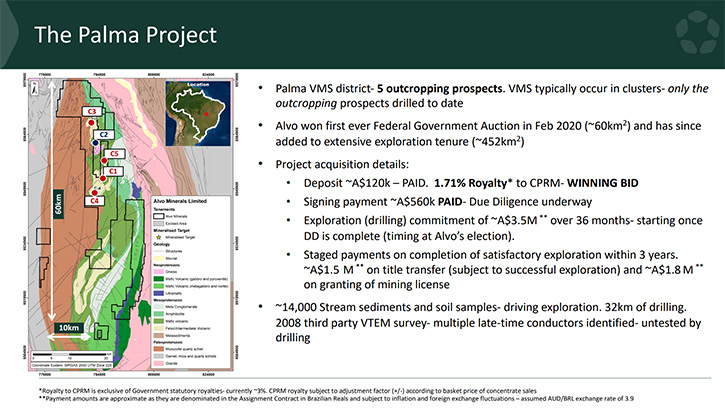Click the yellow star Mineralised Target legend symbol

[x=159, y=237]
